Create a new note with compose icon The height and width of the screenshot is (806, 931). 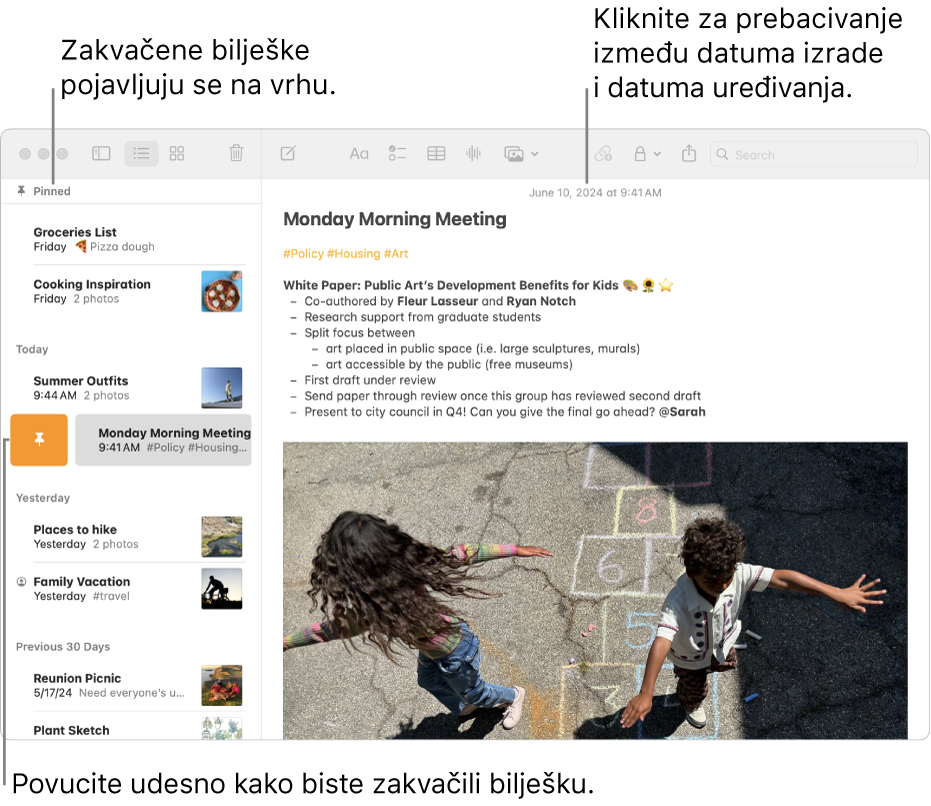coord(288,153)
